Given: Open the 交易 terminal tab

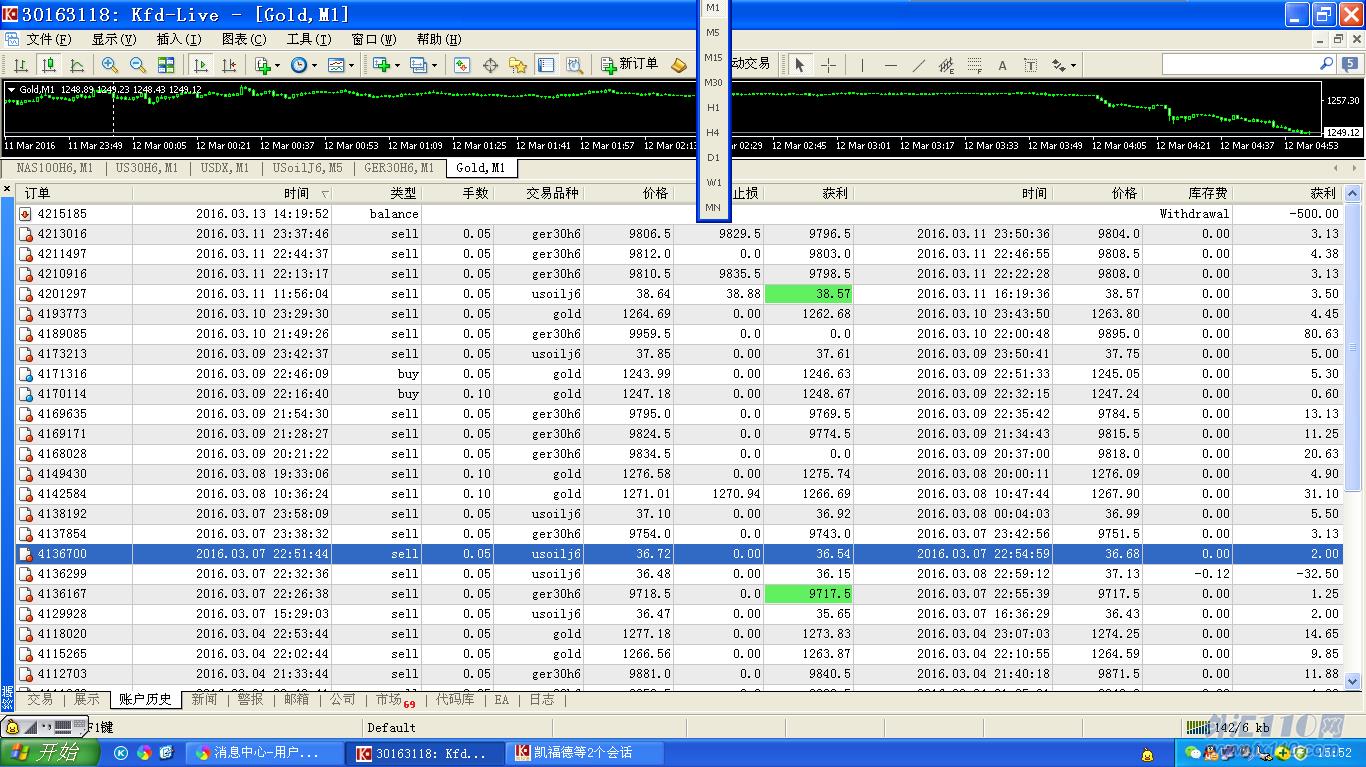Looking at the screenshot, I should pyautogui.click(x=40, y=699).
